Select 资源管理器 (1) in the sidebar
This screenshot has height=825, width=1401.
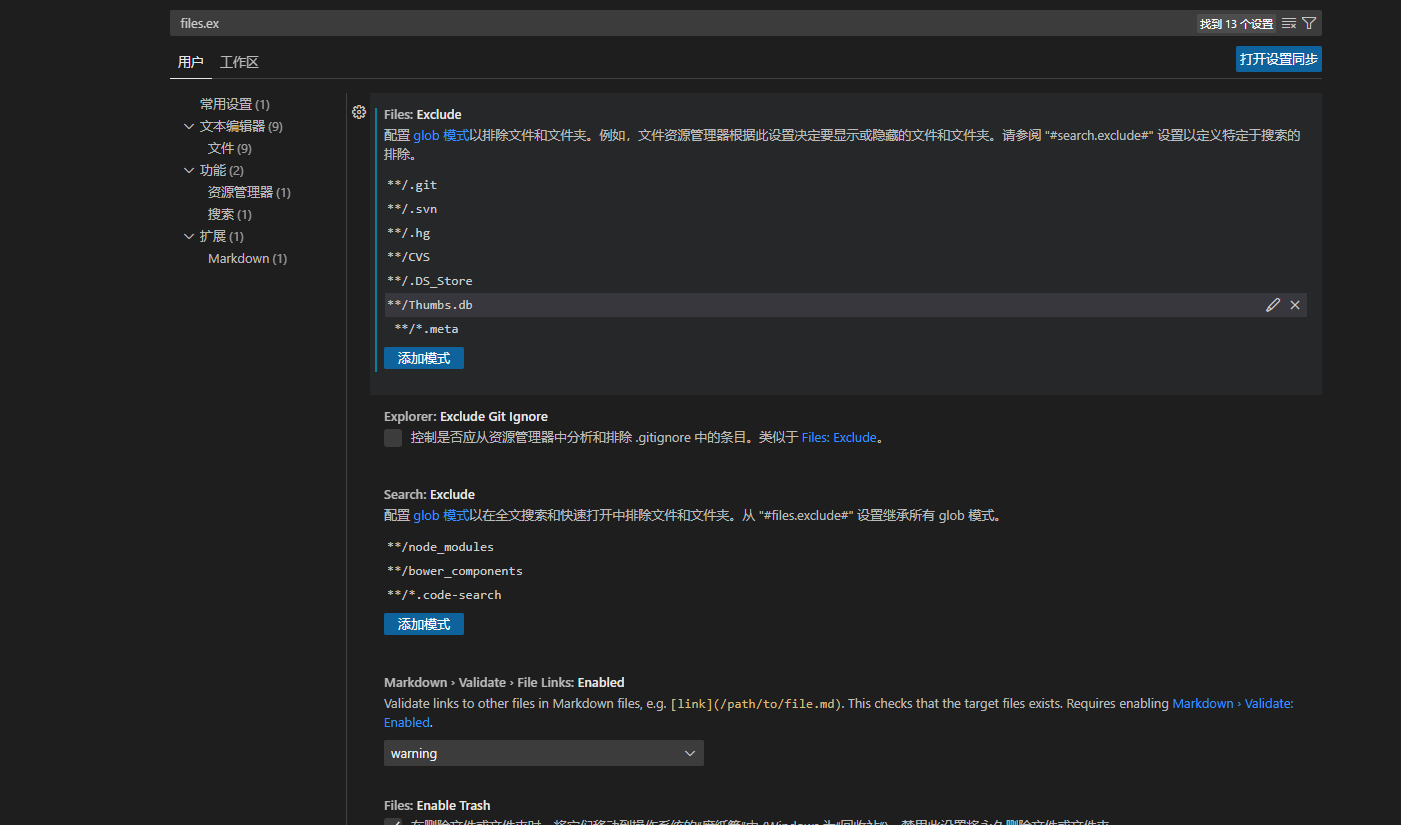[249, 192]
